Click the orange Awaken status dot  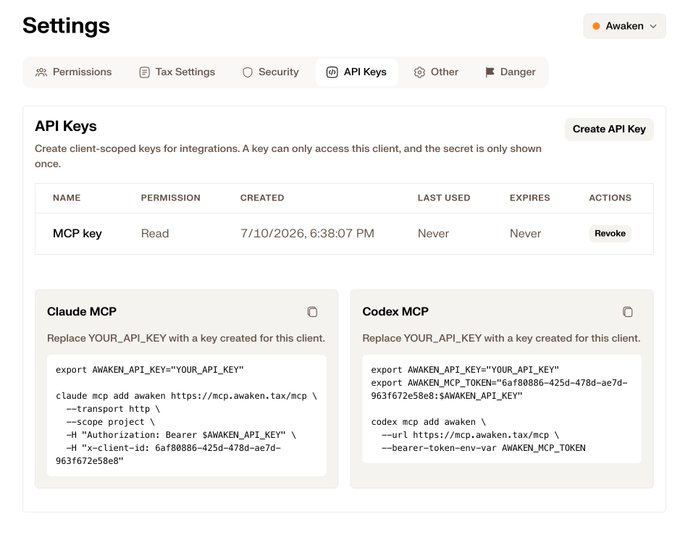[x=596, y=26]
